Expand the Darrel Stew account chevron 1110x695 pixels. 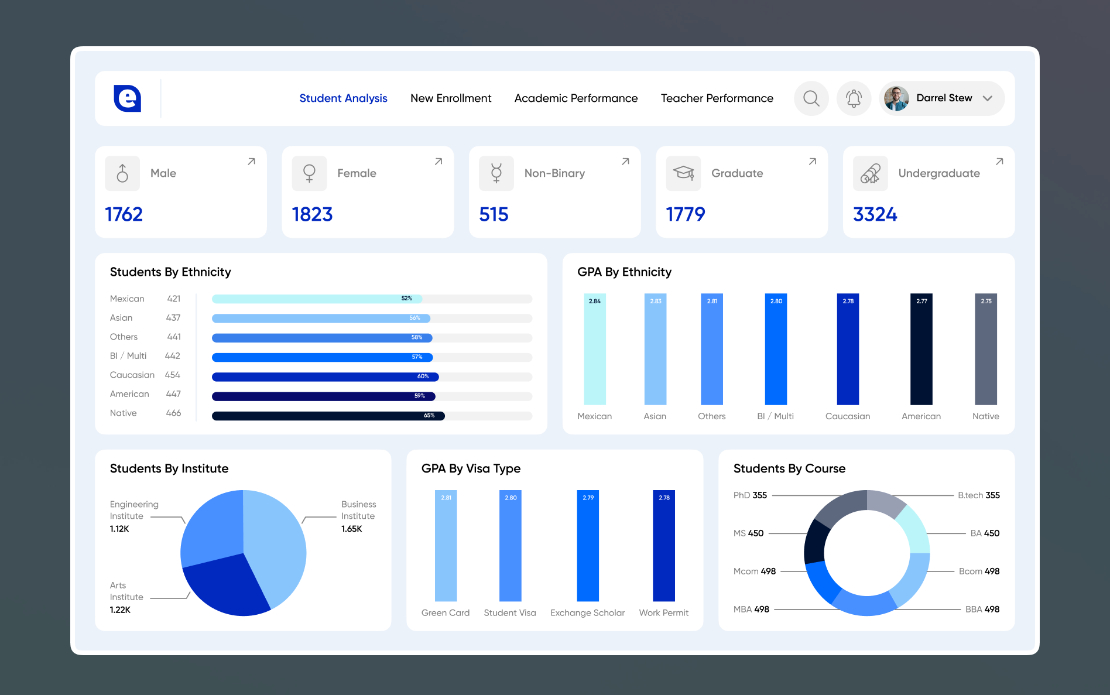click(x=988, y=98)
